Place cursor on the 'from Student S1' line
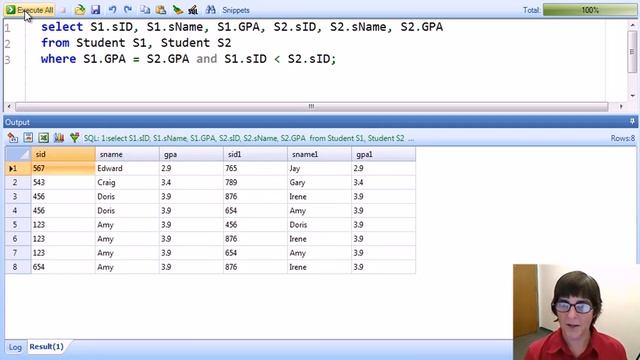640x360 pixels. [x=136, y=43]
